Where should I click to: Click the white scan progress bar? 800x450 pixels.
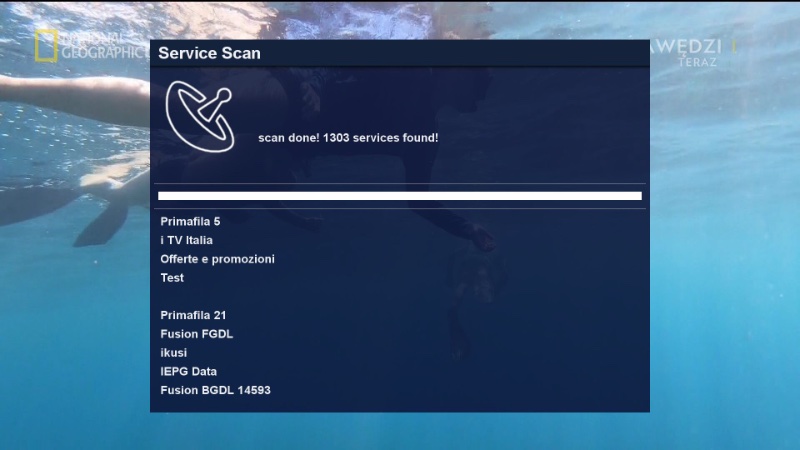point(400,196)
